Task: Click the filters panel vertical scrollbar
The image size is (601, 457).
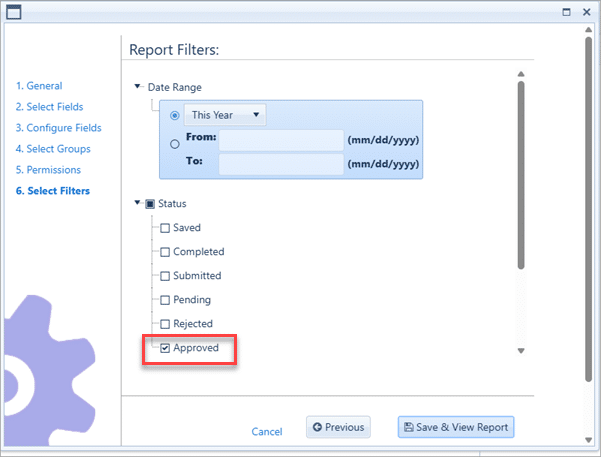Action: pyautogui.click(x=521, y=174)
